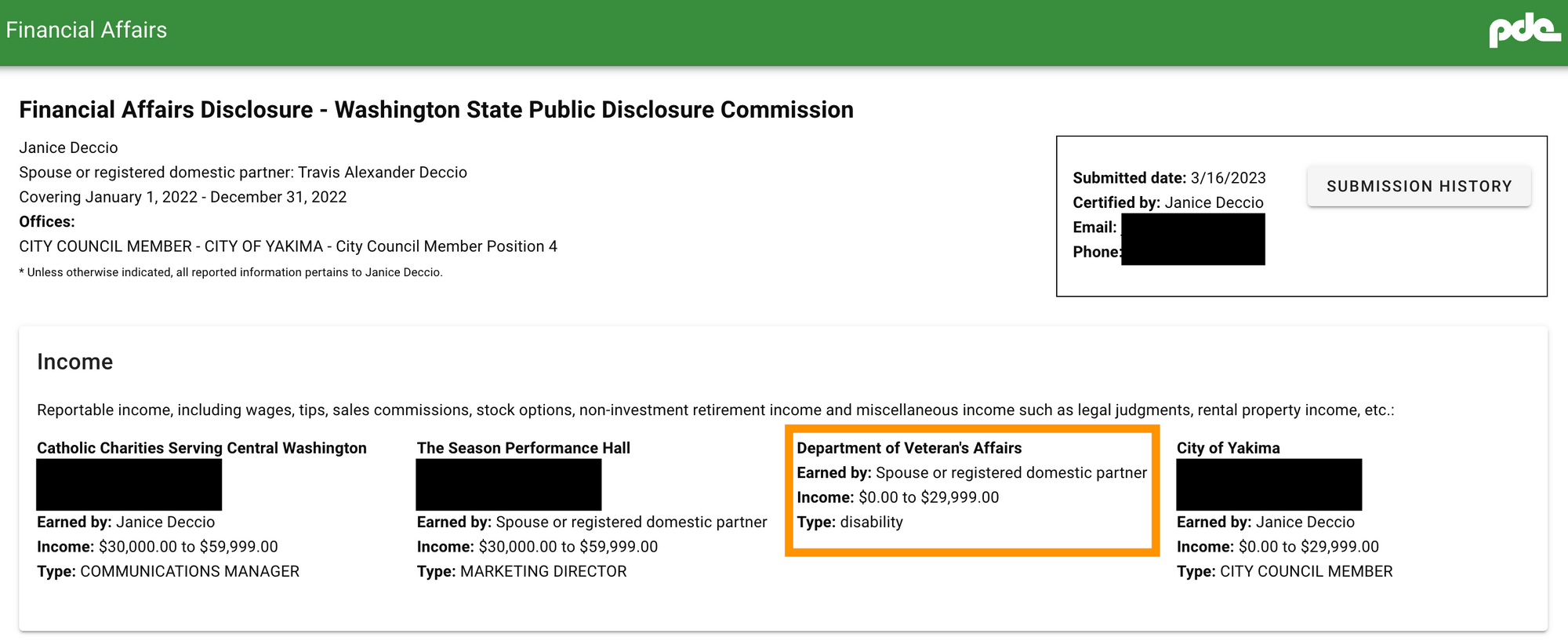
Task: Click Department of Veteran's Affairs entry title
Action: coord(909,448)
